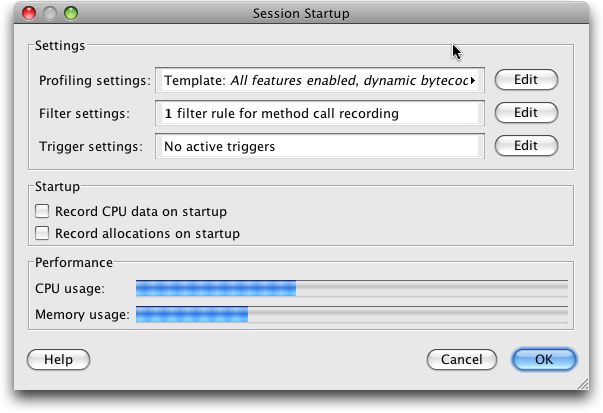Click the yellow minimize window button

49,14
